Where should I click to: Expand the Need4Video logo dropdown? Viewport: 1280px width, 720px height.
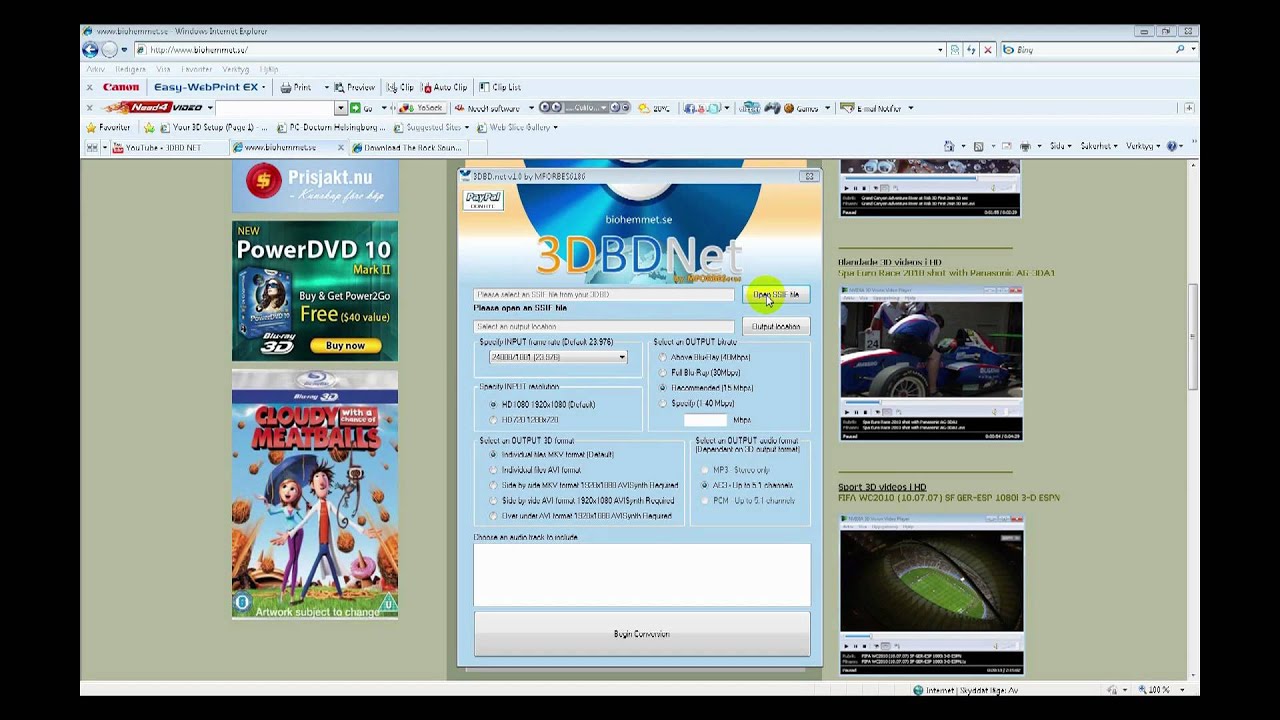click(209, 107)
